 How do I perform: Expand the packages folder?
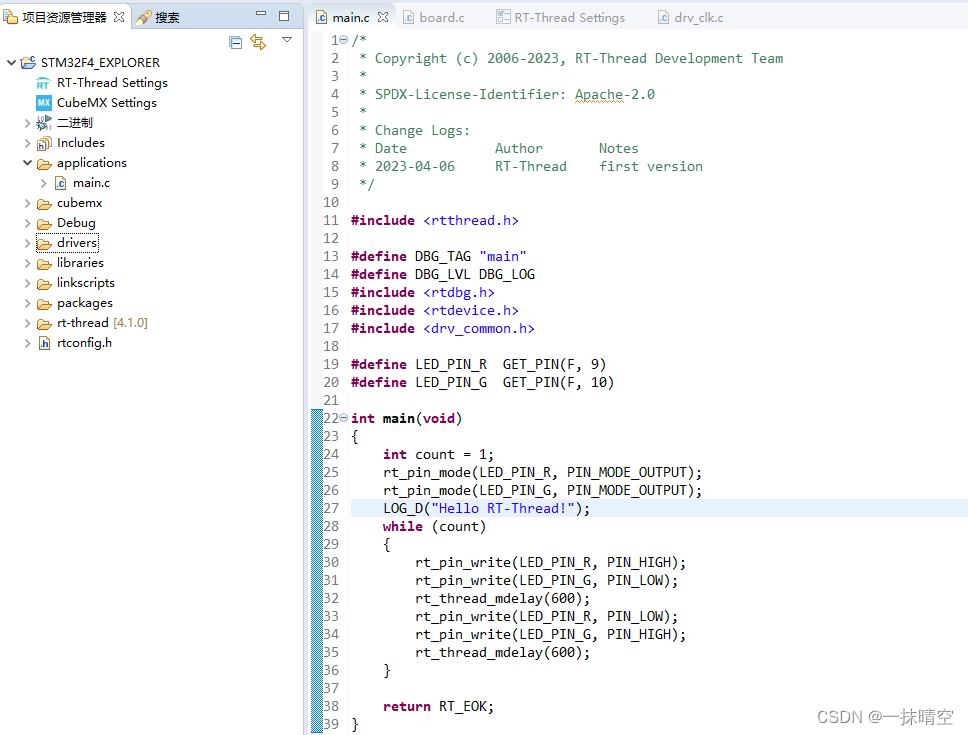[x=27, y=303]
